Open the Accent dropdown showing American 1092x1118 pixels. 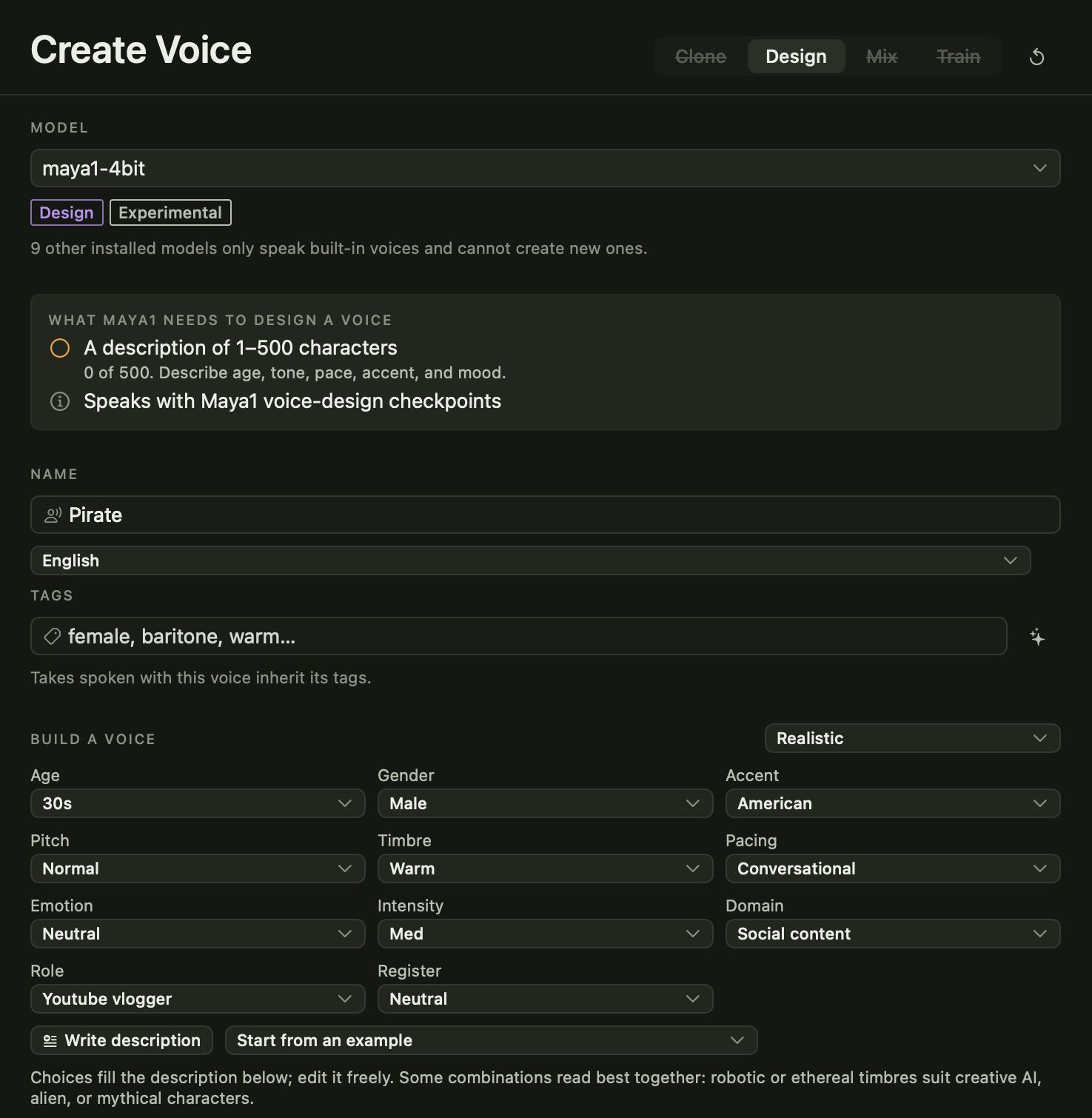coord(893,803)
